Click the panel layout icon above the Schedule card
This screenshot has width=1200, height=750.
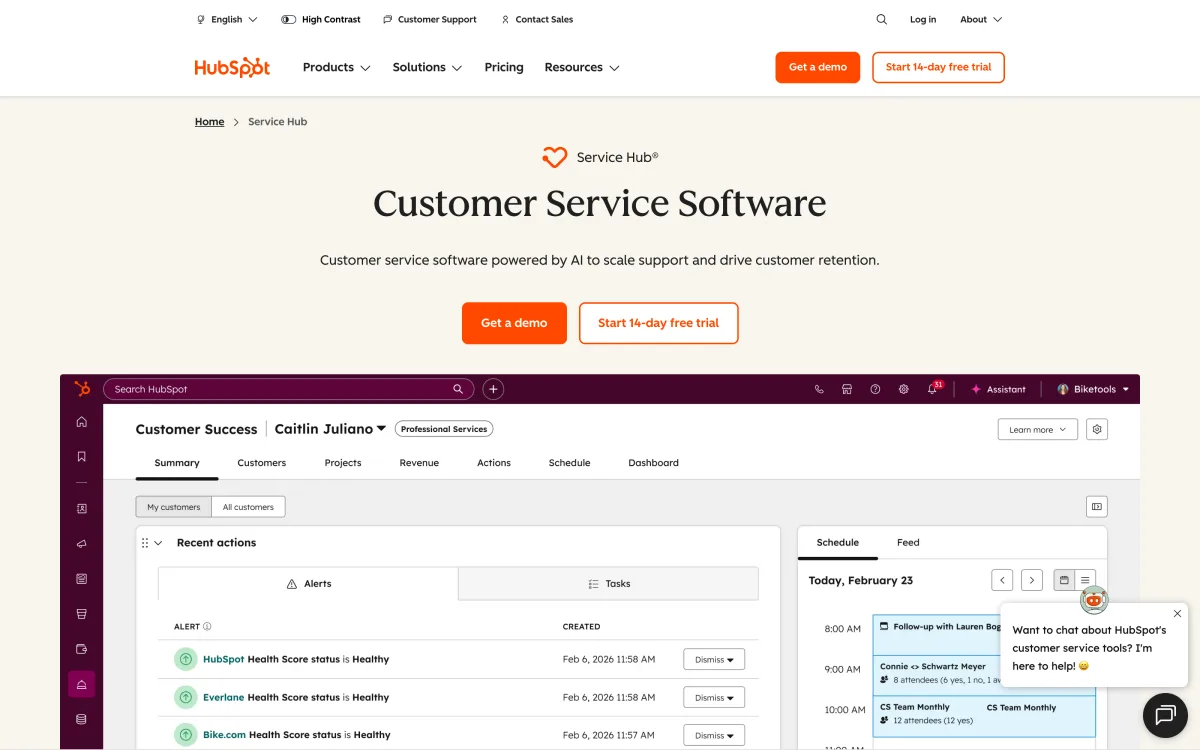[1097, 506]
